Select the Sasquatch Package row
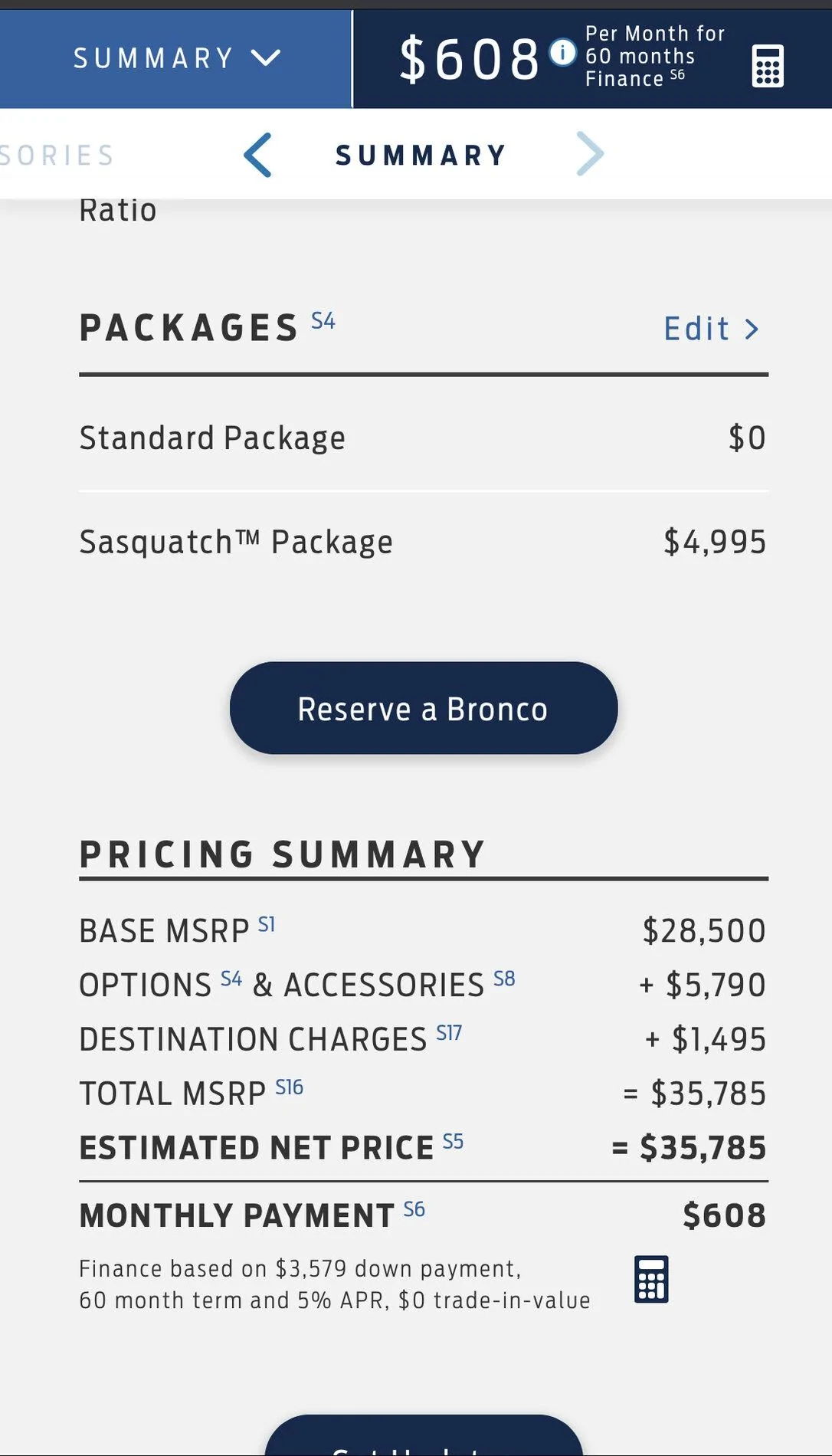 pyautogui.click(x=424, y=543)
